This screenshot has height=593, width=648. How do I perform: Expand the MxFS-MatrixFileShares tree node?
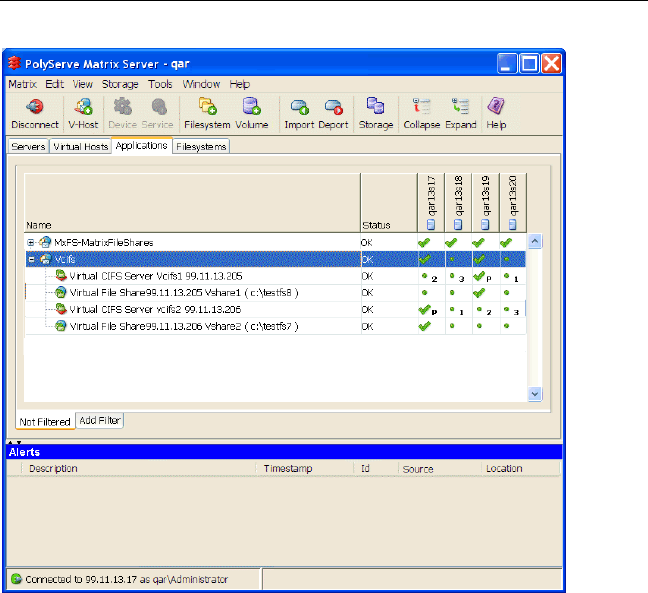pos(31,242)
